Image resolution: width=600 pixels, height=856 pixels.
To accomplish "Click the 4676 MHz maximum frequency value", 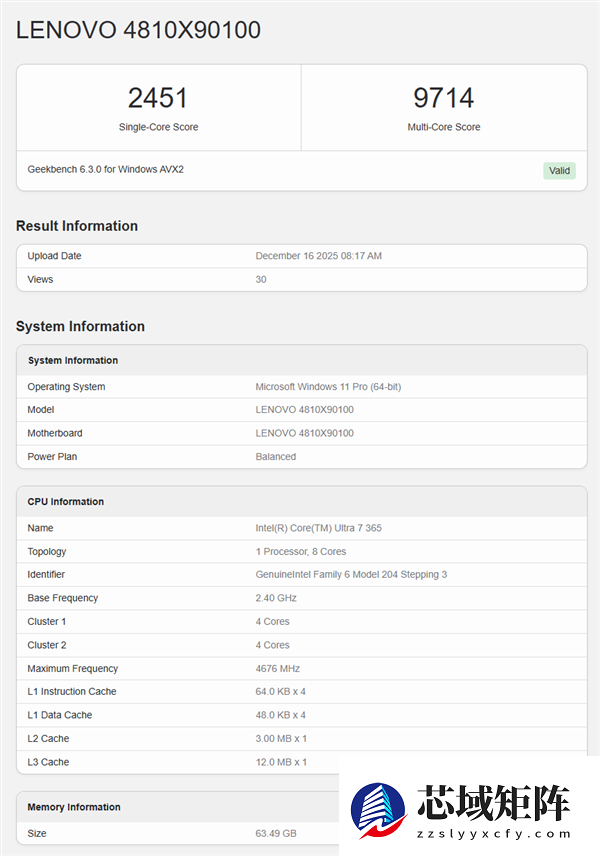I will 277,669.
